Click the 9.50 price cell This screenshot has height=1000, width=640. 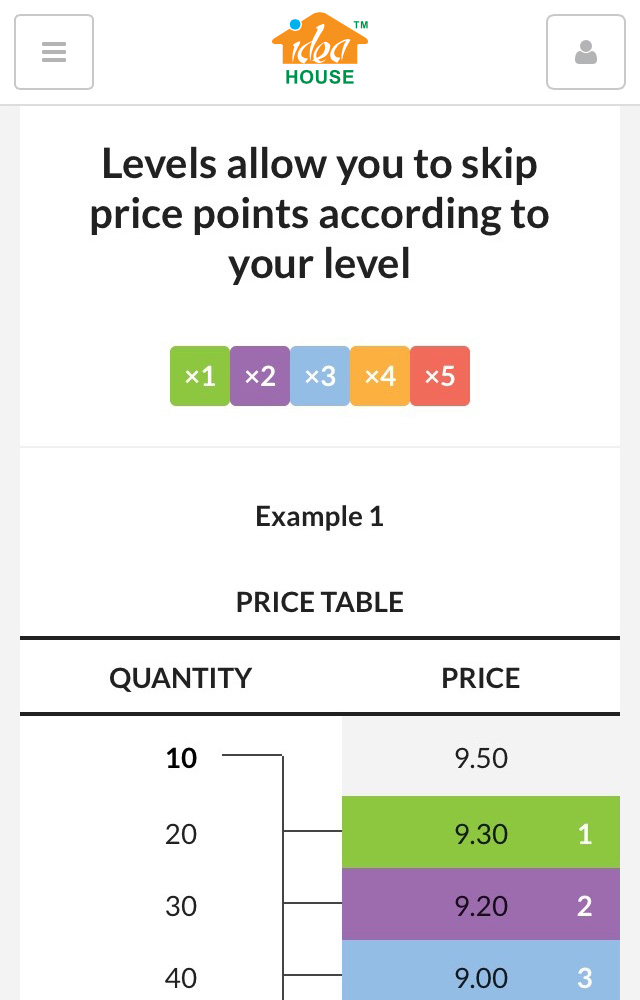(x=481, y=757)
